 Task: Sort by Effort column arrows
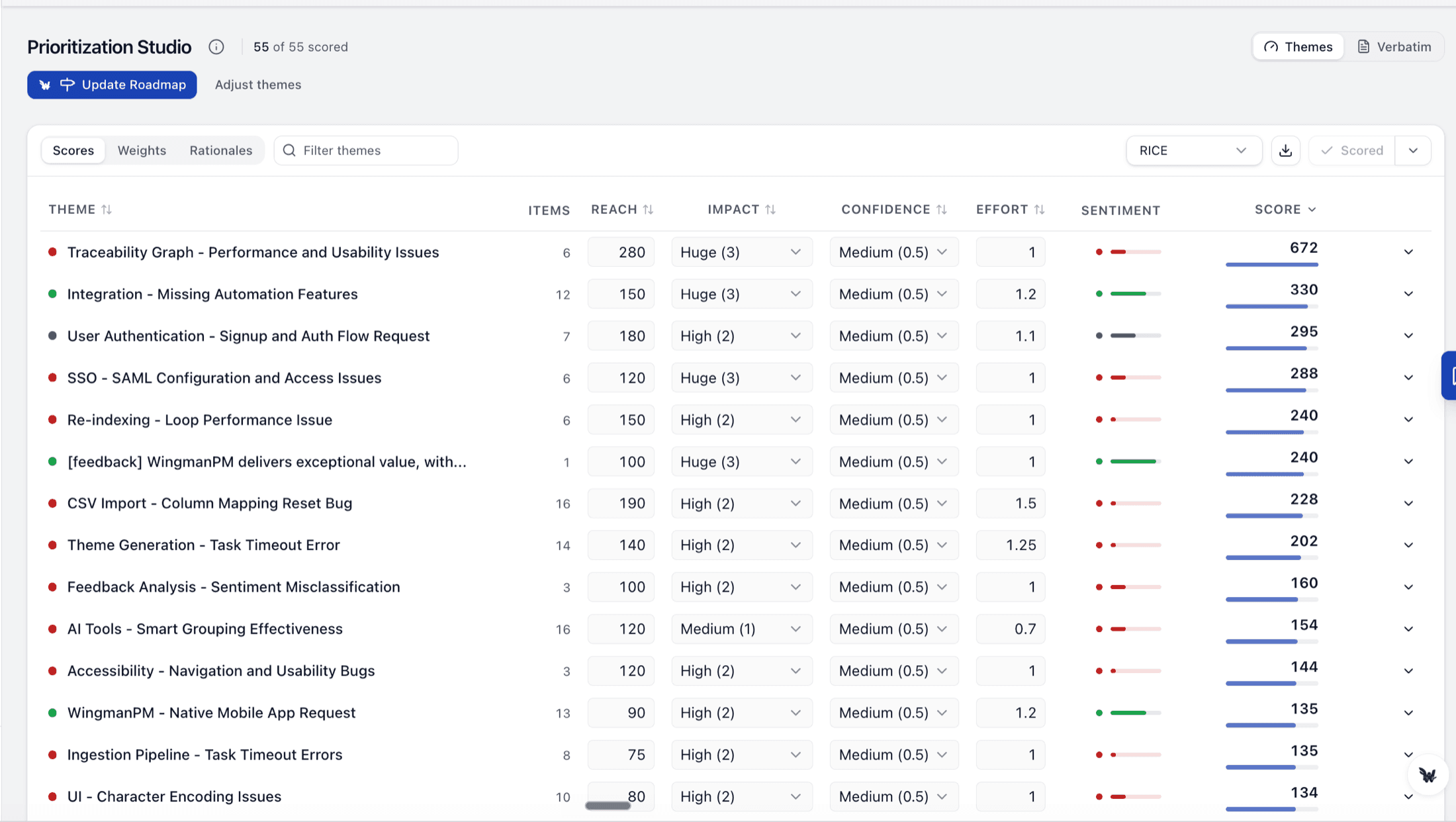coord(1040,210)
